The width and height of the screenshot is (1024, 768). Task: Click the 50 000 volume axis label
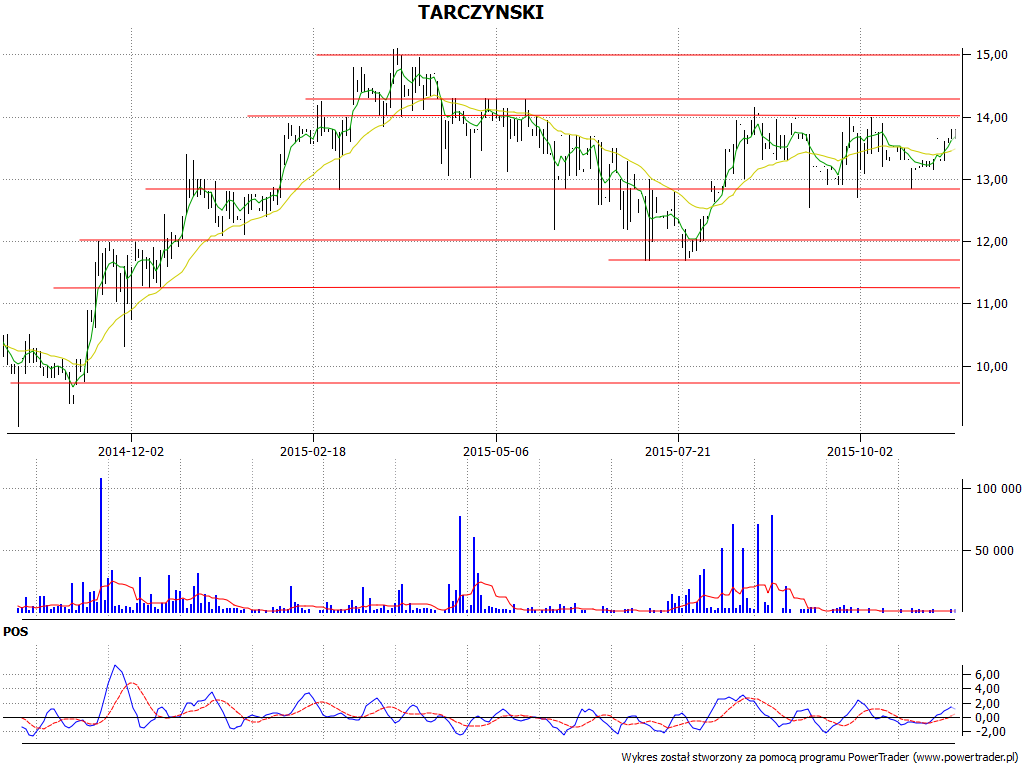pyautogui.click(x=995, y=551)
